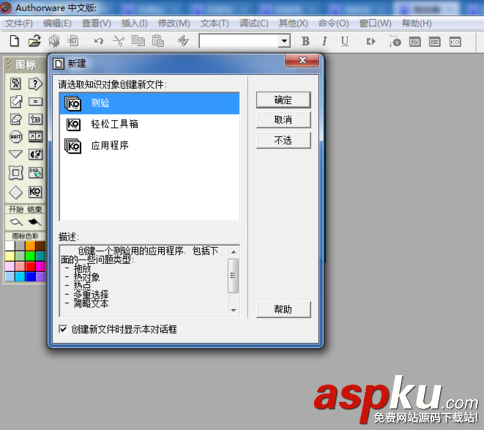The width and height of the screenshot is (484, 430).
Task: Uncheck 创建新文件时显示本对话框 checkbox
Action: pyautogui.click(x=63, y=329)
